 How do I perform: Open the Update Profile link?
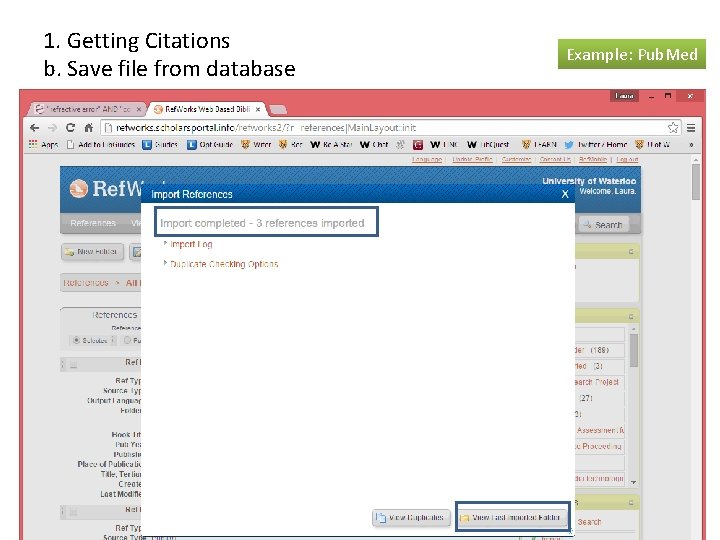click(x=472, y=159)
